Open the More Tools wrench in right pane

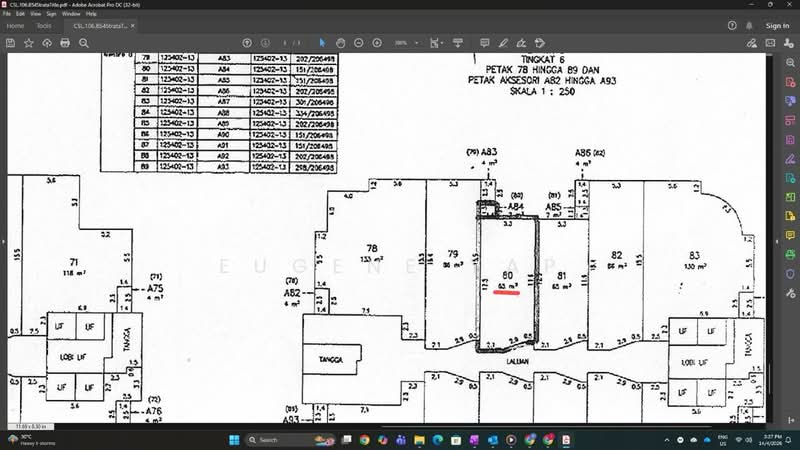click(x=790, y=293)
